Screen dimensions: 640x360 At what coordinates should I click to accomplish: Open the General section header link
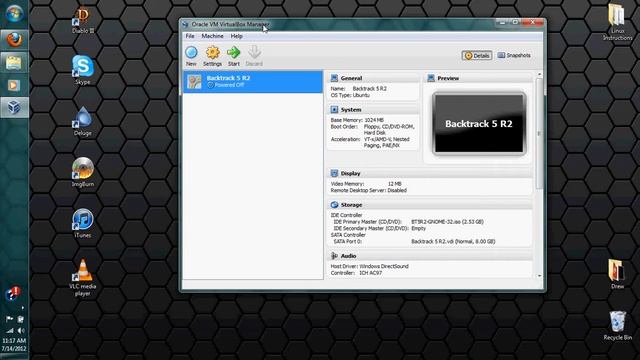[x=351, y=78]
